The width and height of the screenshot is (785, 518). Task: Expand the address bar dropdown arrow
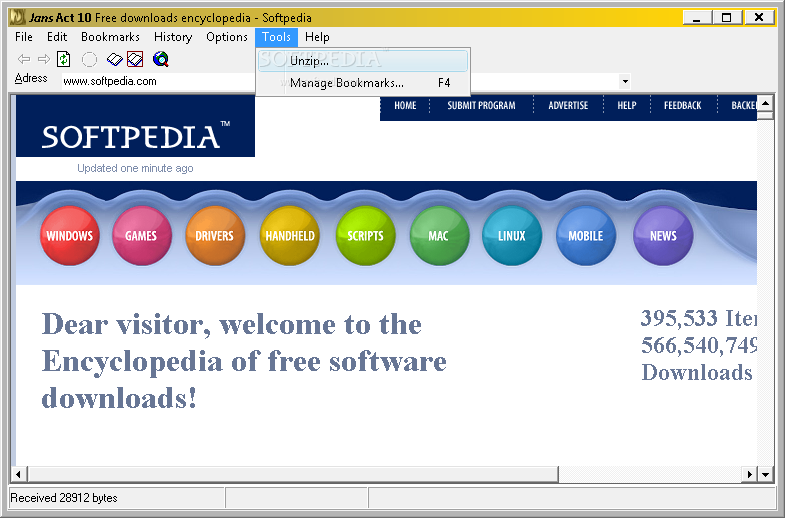pos(625,81)
